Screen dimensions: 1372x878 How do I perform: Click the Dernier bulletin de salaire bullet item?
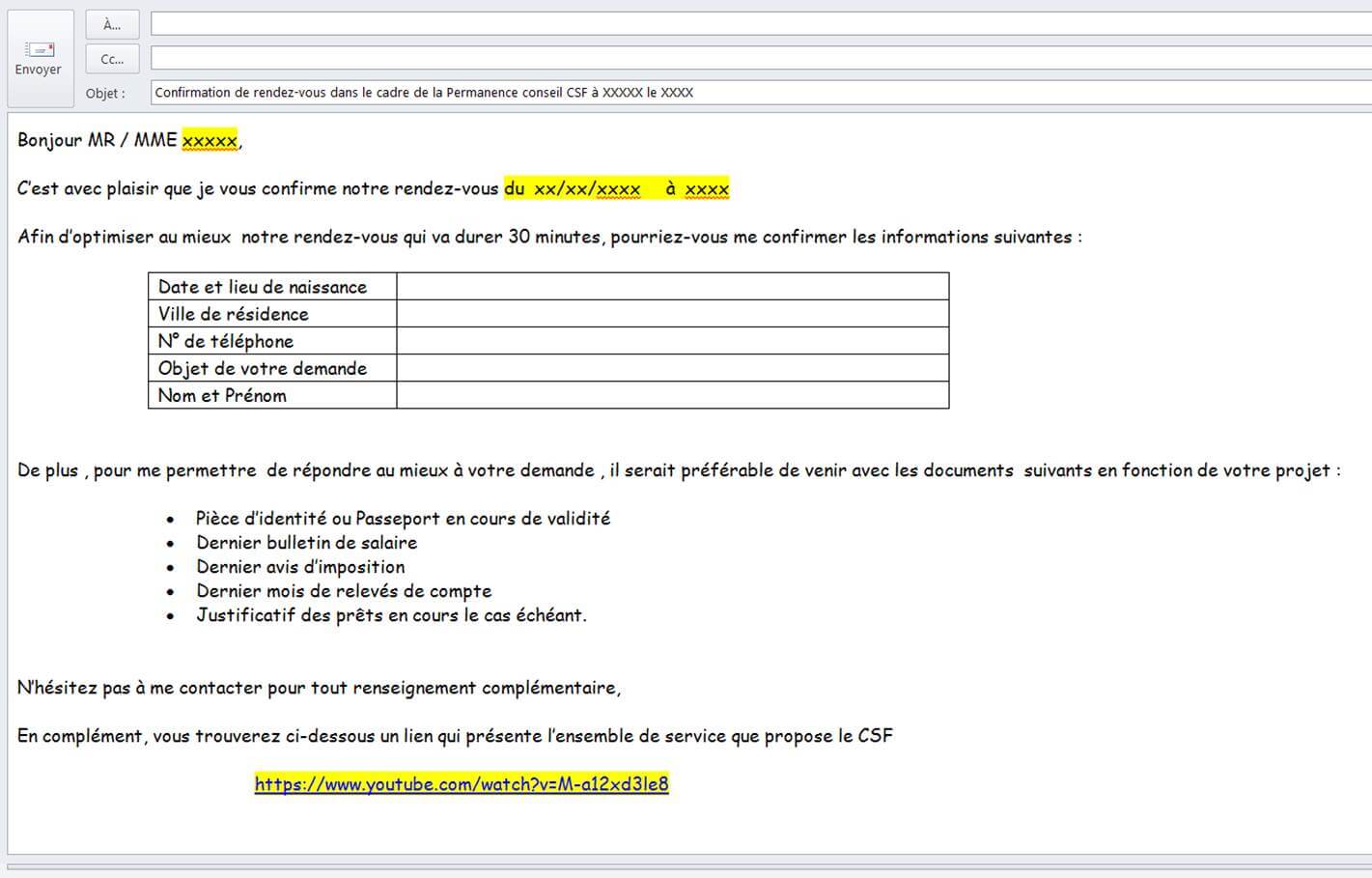coord(306,543)
